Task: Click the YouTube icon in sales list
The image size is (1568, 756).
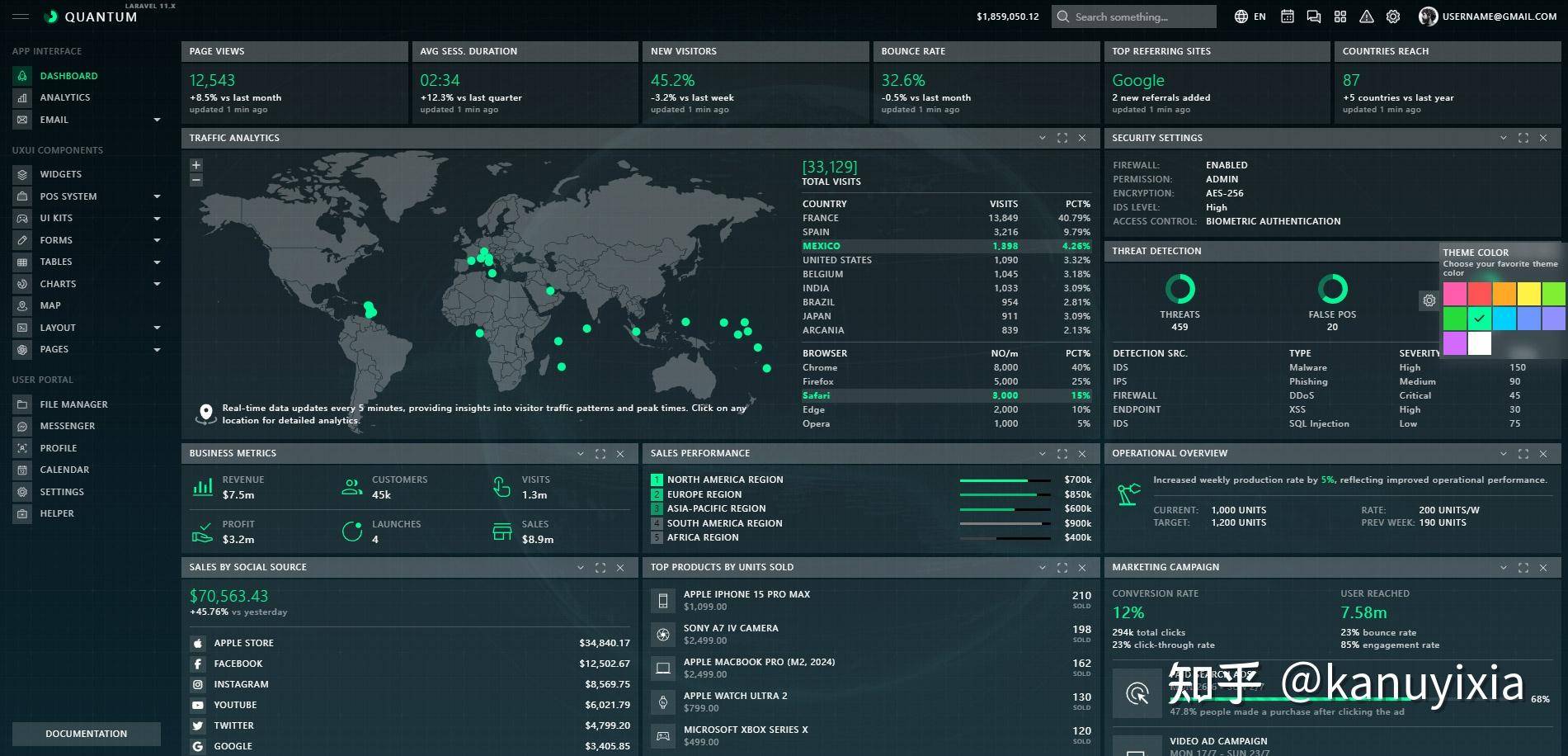Action: (x=198, y=705)
